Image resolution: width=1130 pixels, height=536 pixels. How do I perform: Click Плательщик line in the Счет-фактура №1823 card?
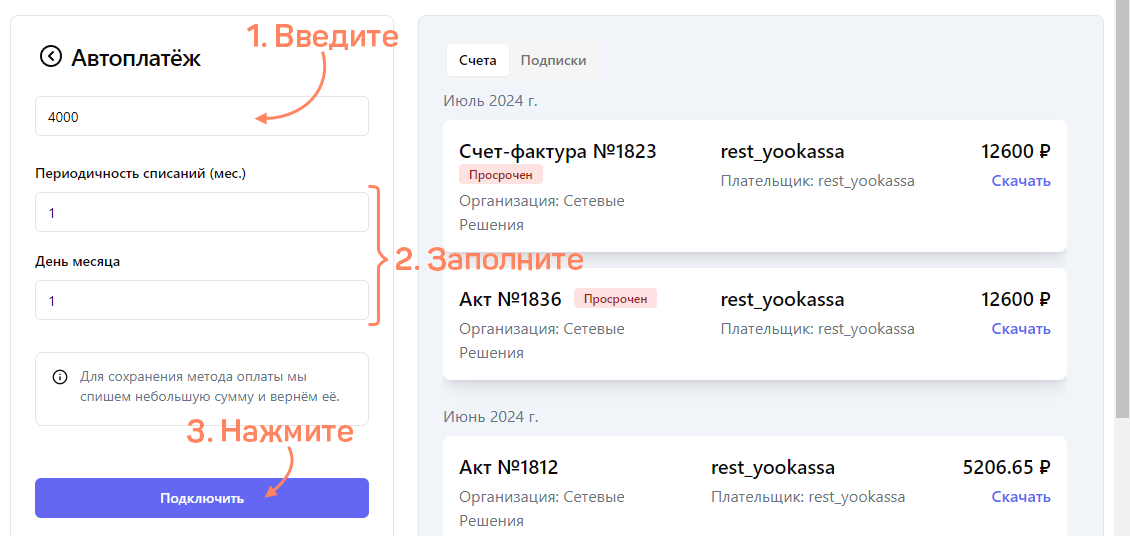(x=817, y=182)
